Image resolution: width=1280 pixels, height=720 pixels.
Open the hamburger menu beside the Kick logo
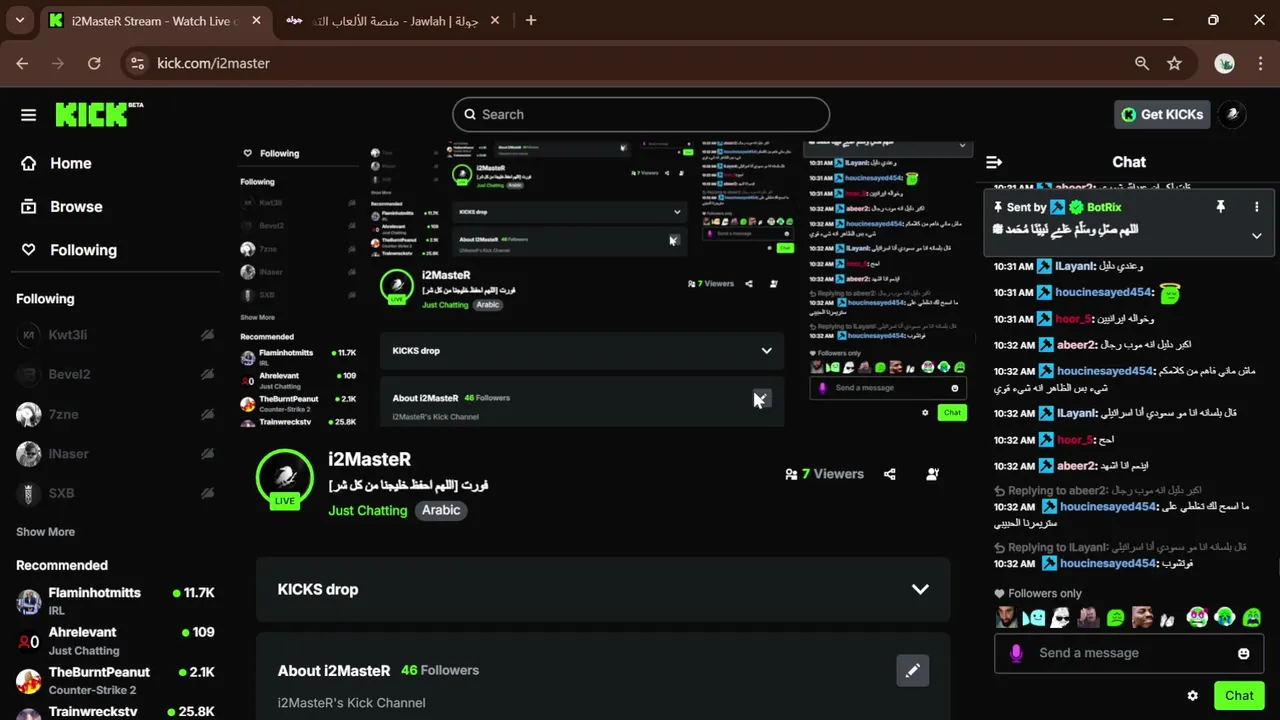(28, 115)
